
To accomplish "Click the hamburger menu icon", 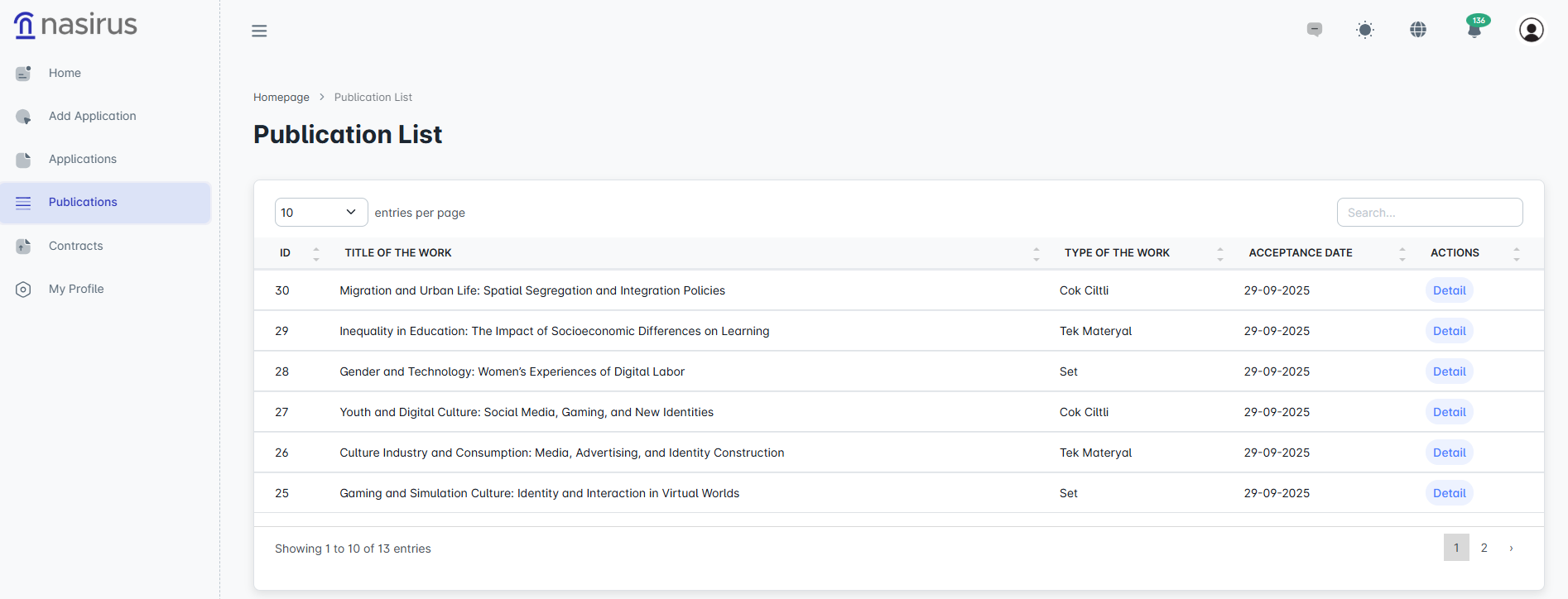I will pyautogui.click(x=259, y=31).
